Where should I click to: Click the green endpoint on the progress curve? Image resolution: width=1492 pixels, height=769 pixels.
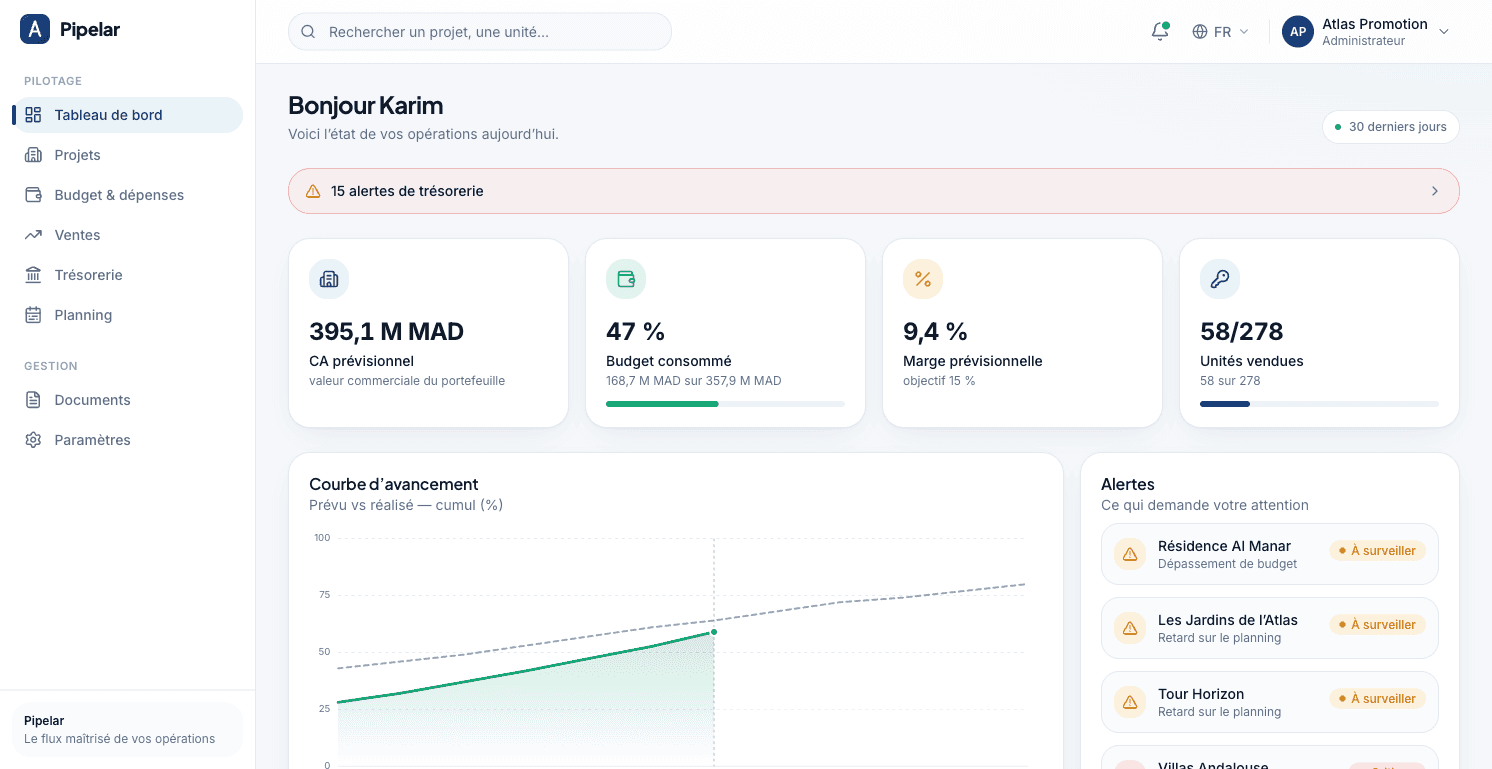click(x=714, y=632)
